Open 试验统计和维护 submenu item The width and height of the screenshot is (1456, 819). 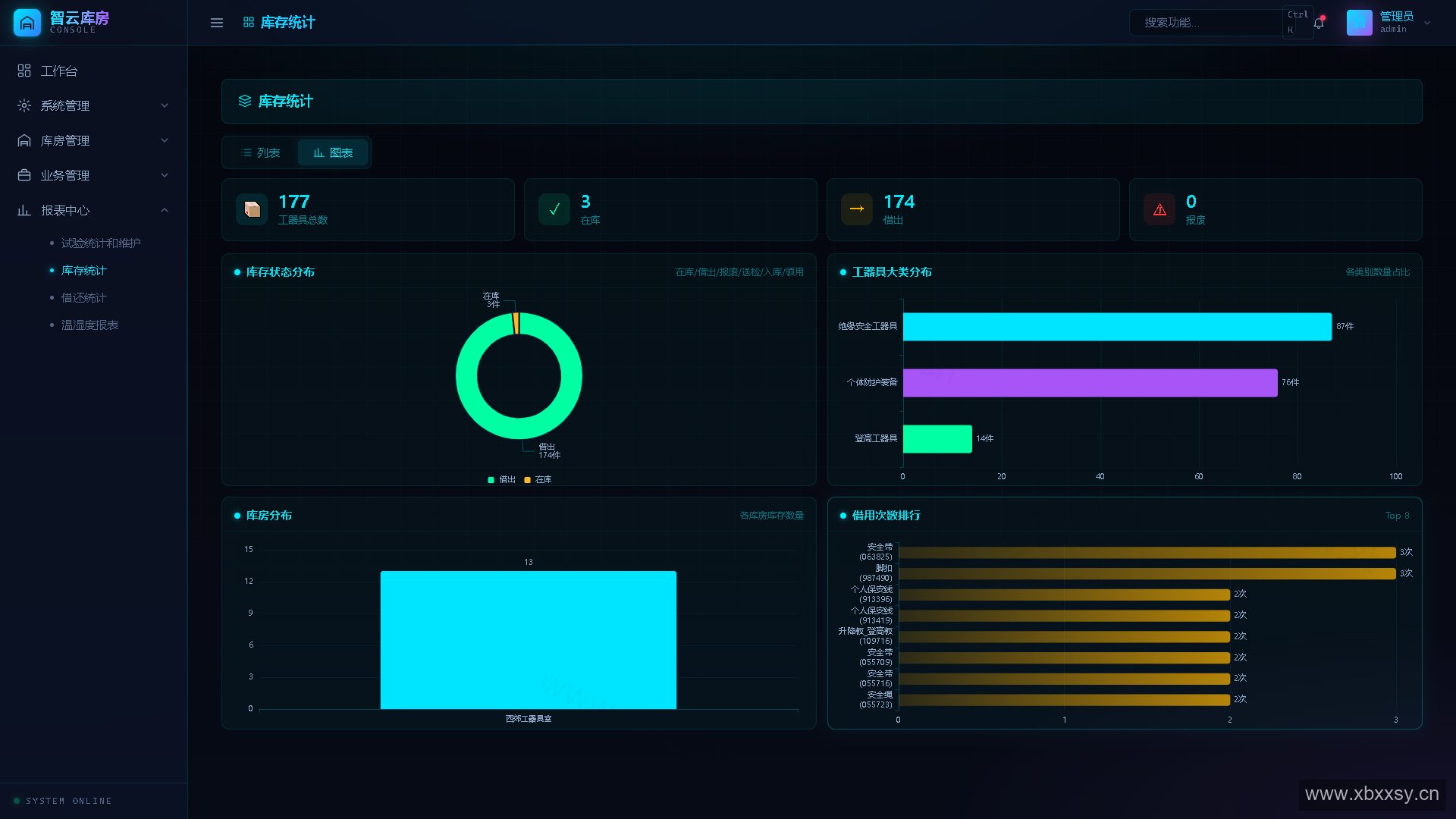click(x=101, y=243)
